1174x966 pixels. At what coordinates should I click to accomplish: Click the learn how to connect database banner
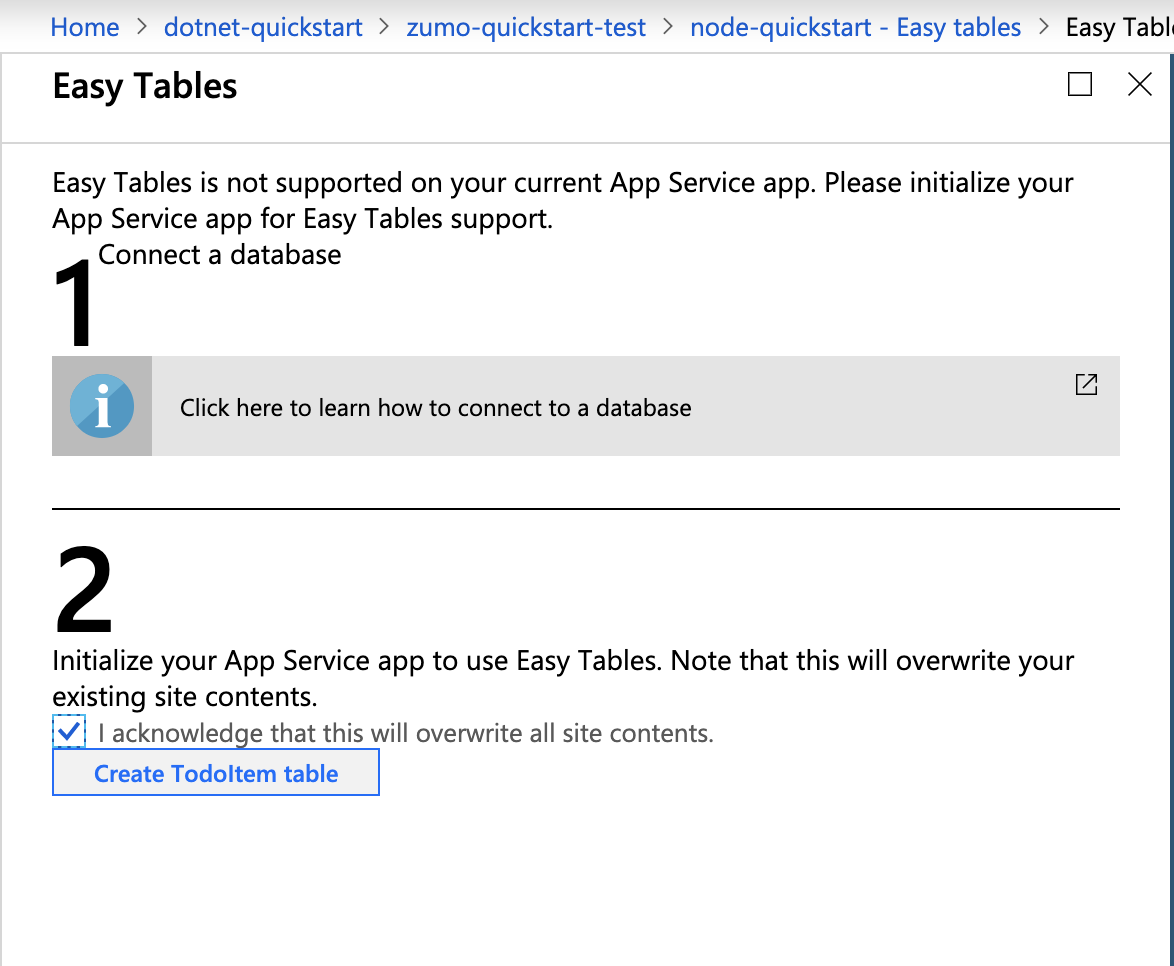pos(435,407)
